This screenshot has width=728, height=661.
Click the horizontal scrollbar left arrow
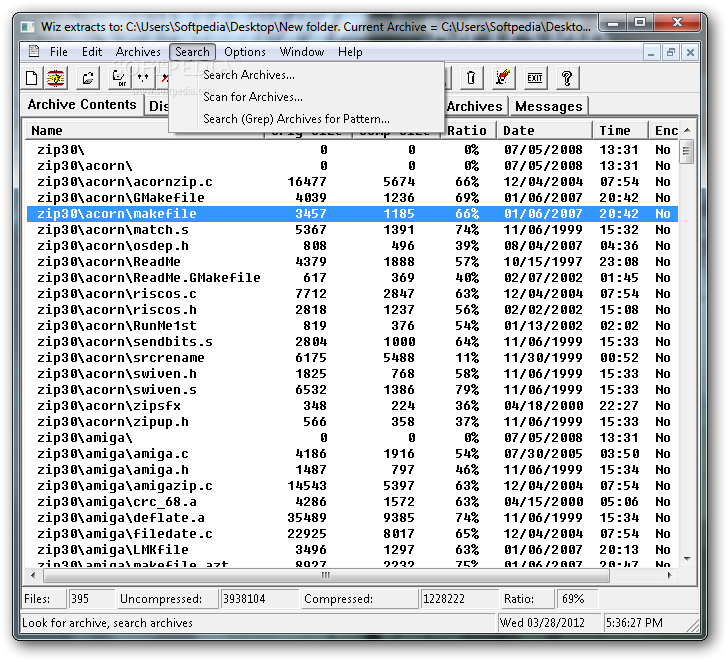(33, 576)
